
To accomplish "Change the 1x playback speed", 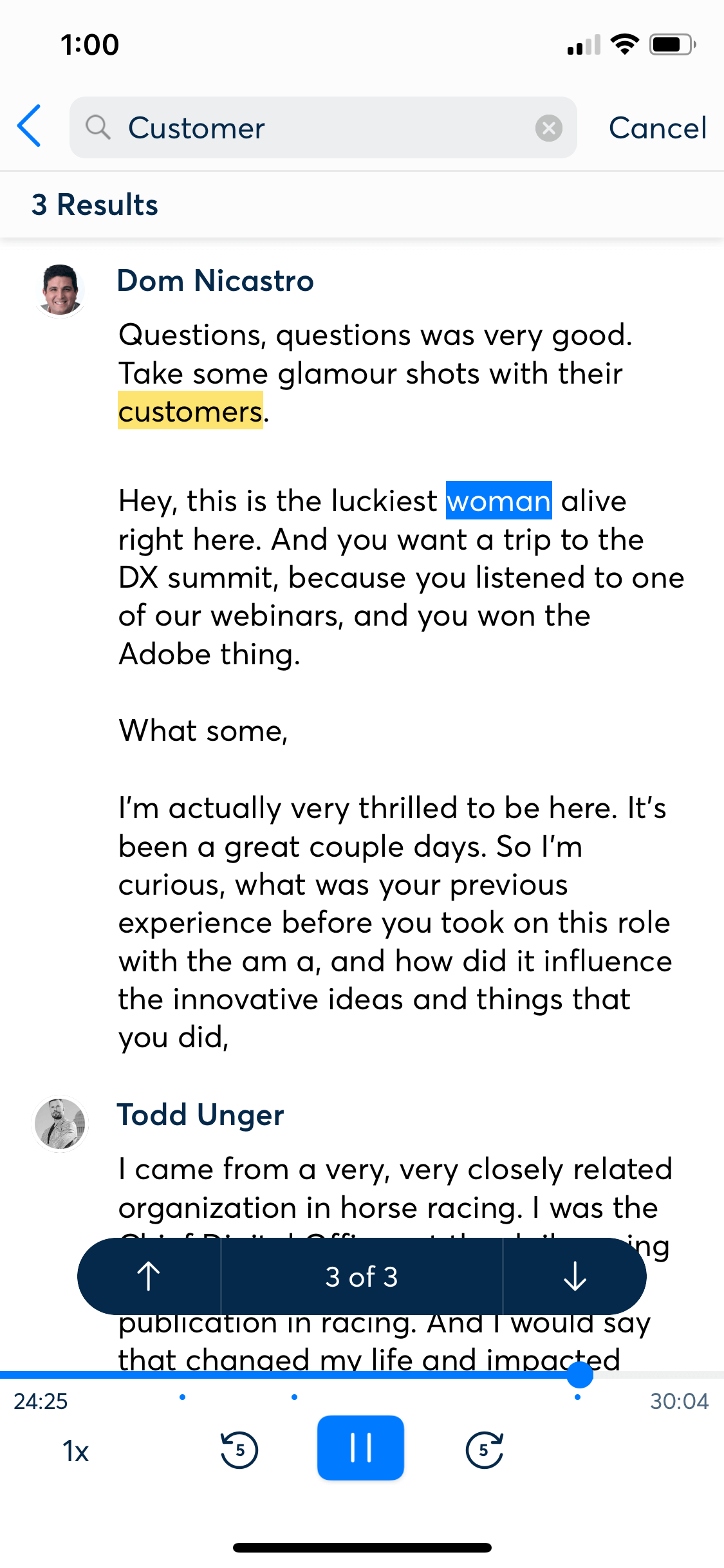I will pos(76,1451).
